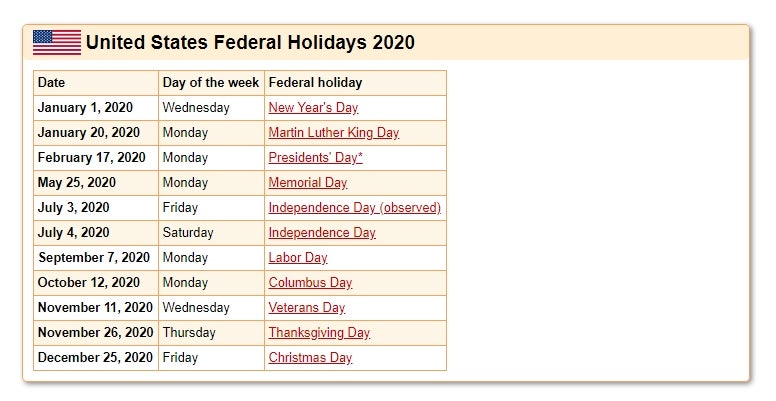Open the Martin Luther King Day link
Image resolution: width=776 pixels, height=401 pixels.
[334, 133]
